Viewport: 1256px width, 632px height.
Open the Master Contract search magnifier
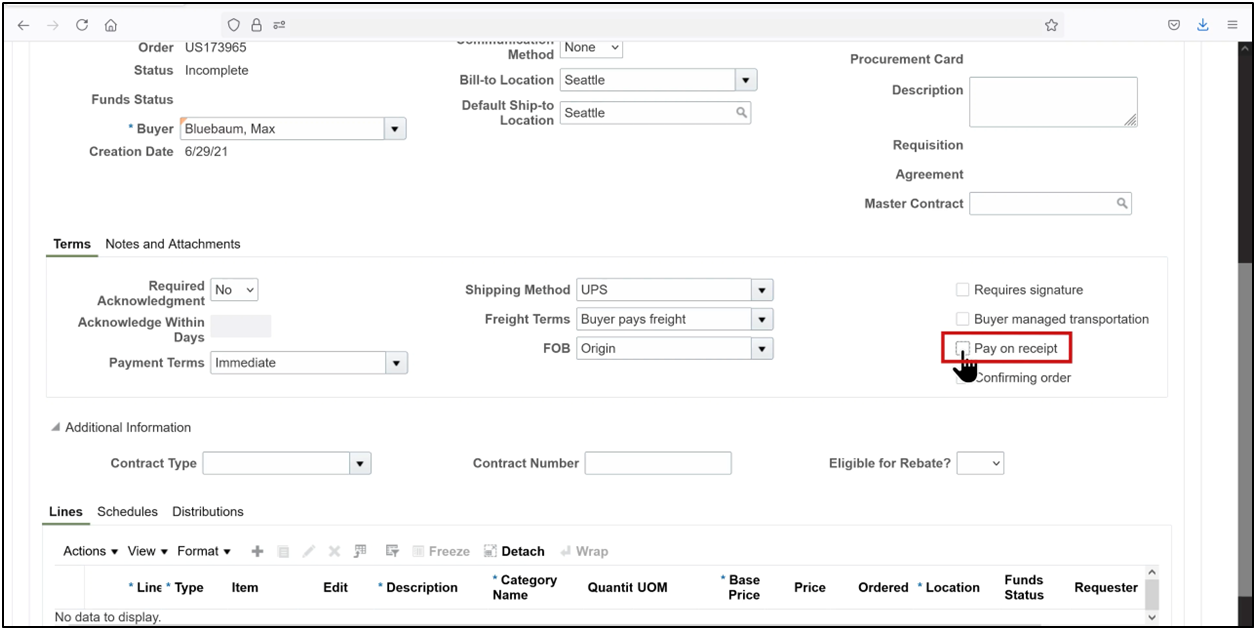point(1124,203)
